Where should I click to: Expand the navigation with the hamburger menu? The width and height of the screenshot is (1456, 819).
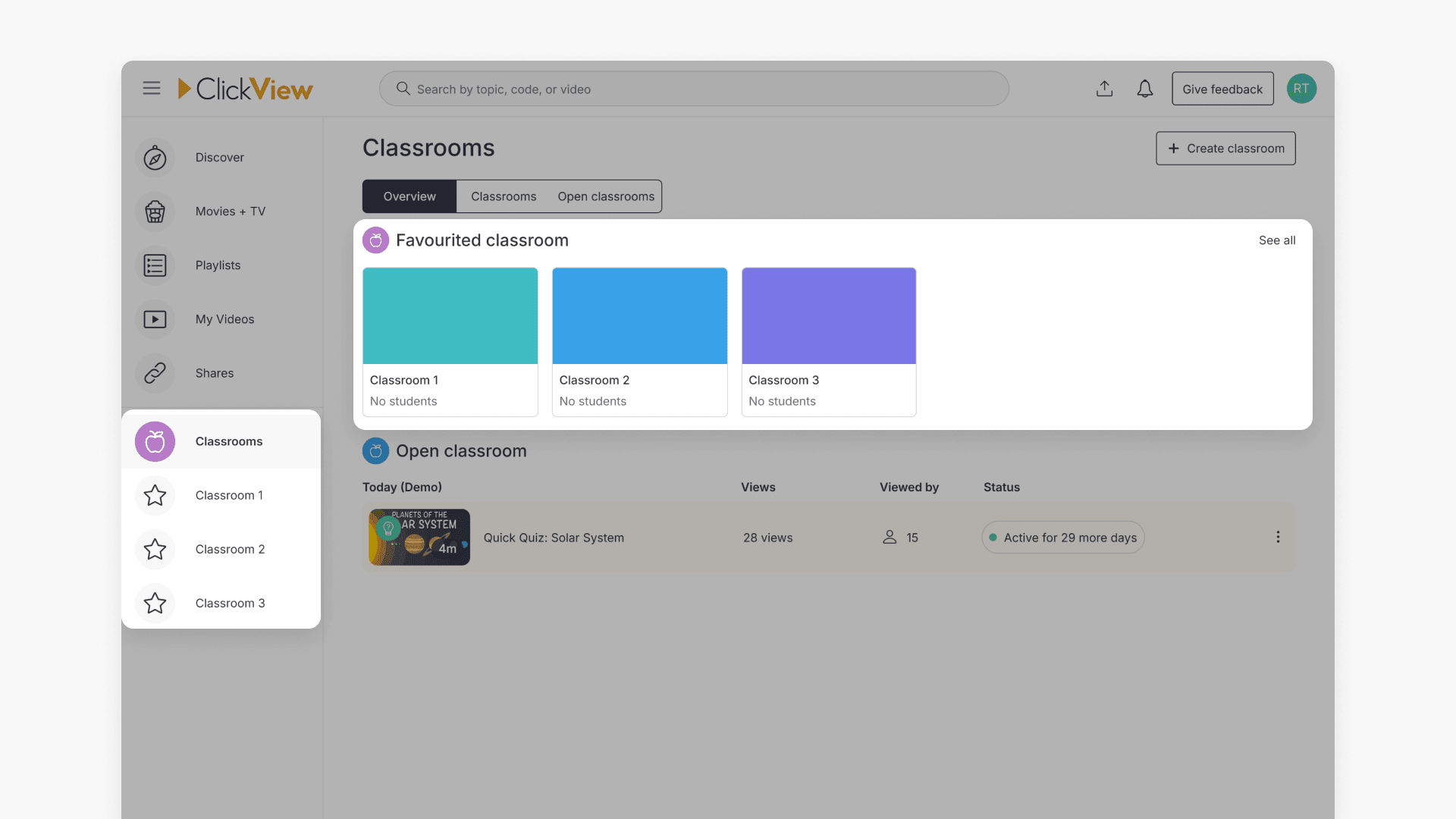152,88
